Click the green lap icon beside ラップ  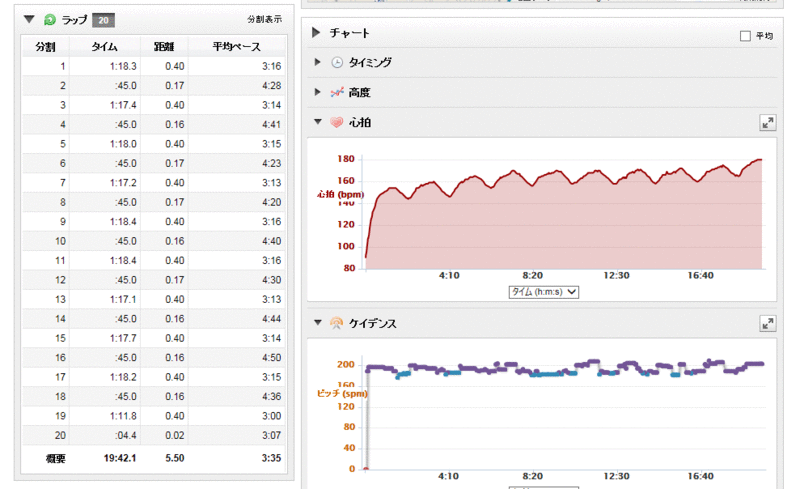click(50, 19)
